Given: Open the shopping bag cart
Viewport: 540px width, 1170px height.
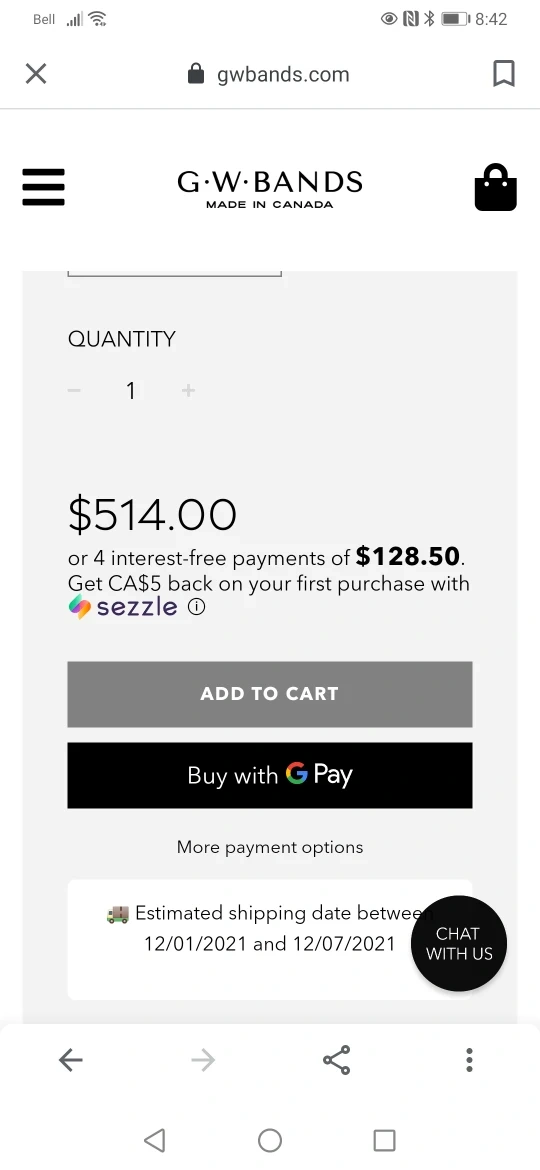Looking at the screenshot, I should pyautogui.click(x=495, y=187).
